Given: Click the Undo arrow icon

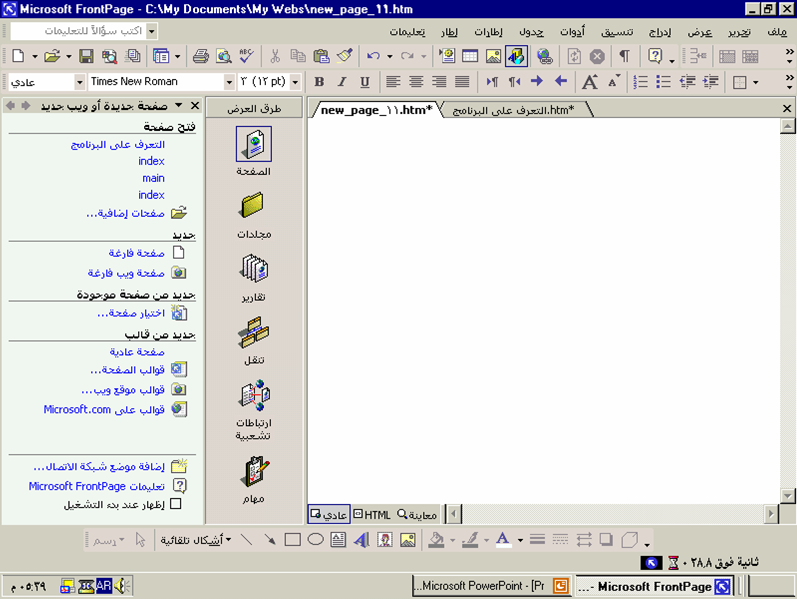Looking at the screenshot, I should pos(374,56).
